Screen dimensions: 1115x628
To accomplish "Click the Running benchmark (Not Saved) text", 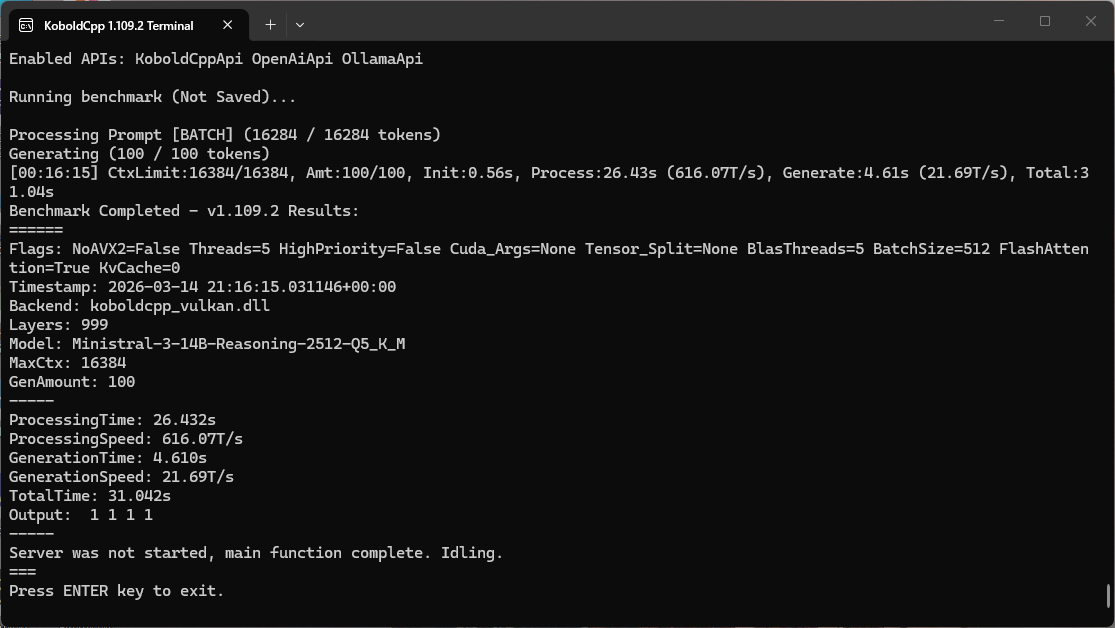I will (x=152, y=97).
